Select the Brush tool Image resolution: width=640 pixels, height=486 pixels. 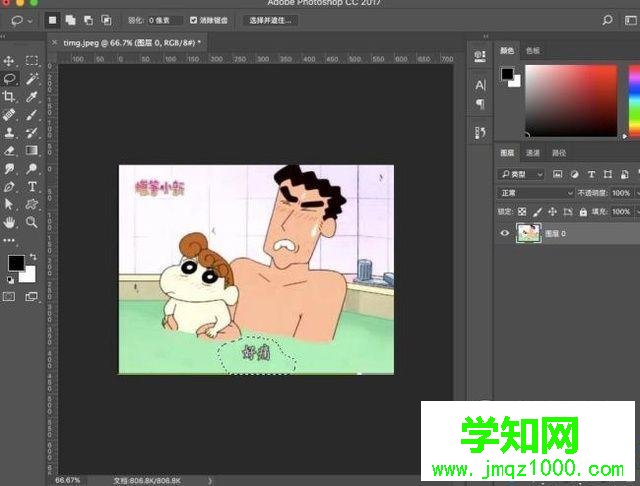pos(32,115)
